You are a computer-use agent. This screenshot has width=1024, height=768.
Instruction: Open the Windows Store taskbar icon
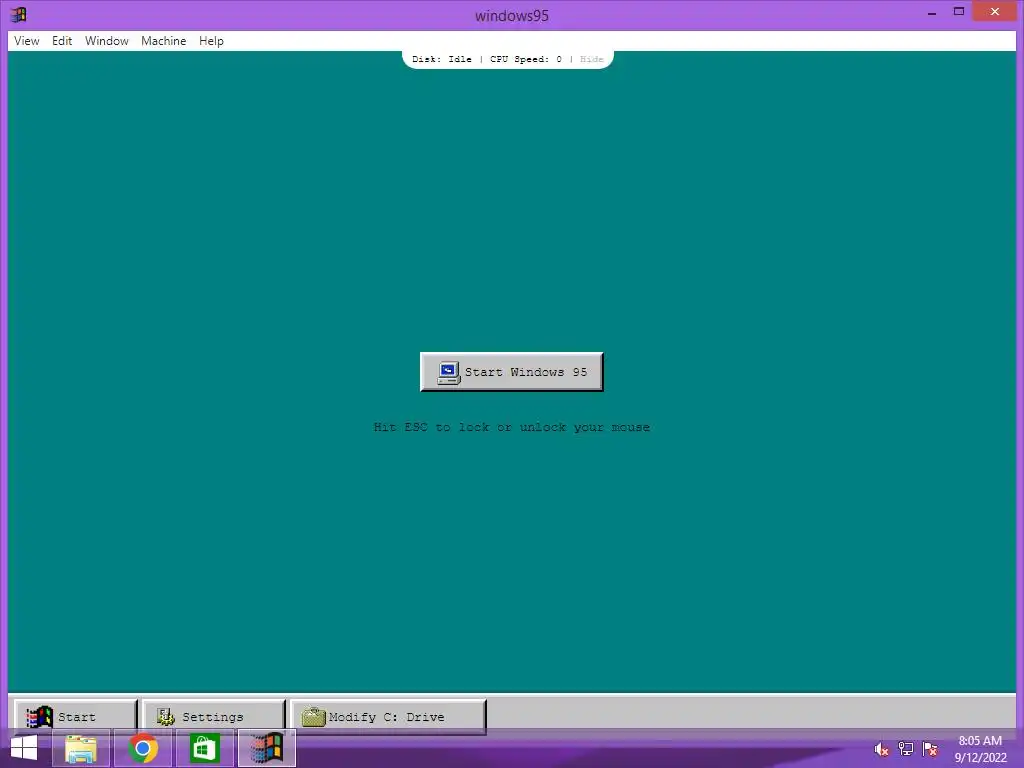click(204, 748)
